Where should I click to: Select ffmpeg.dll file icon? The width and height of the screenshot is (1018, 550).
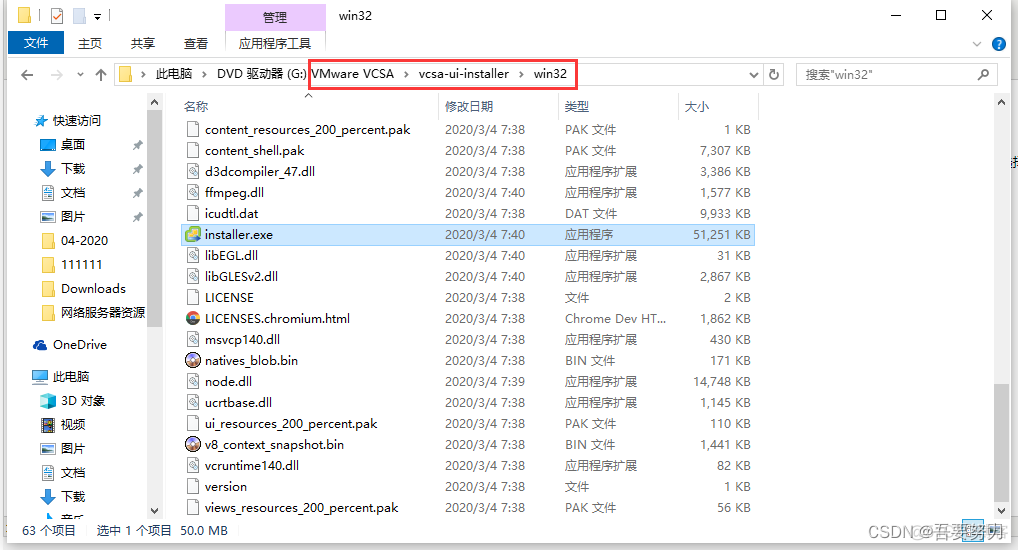click(193, 192)
